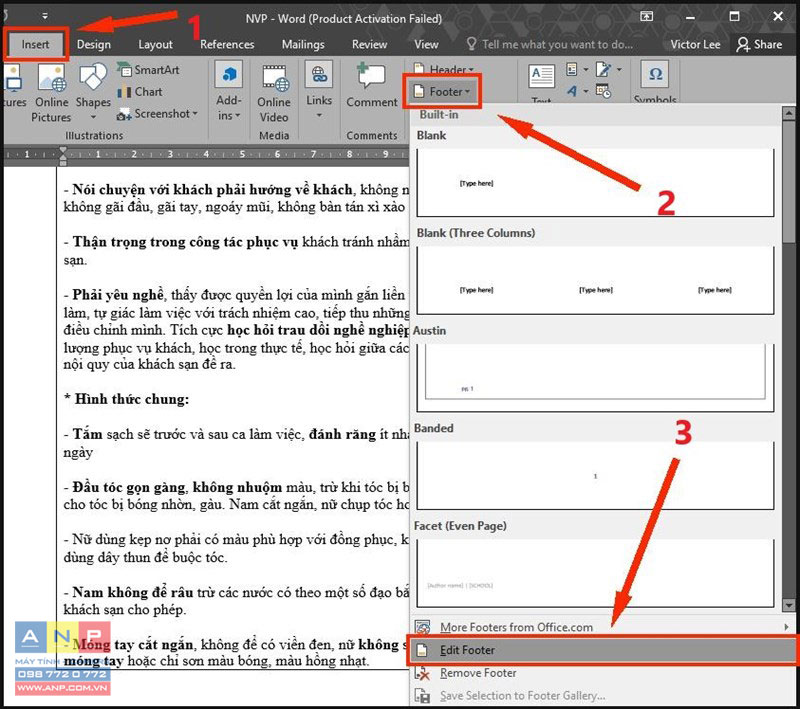Insert an Online Video
This screenshot has width=800, height=709.
pyautogui.click(x=274, y=93)
